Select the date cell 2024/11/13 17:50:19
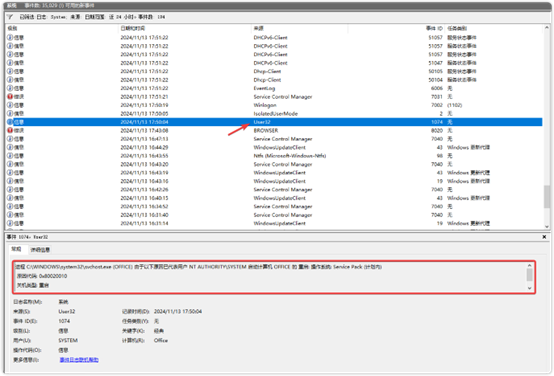The width and height of the screenshot is (554, 376). tap(144, 105)
